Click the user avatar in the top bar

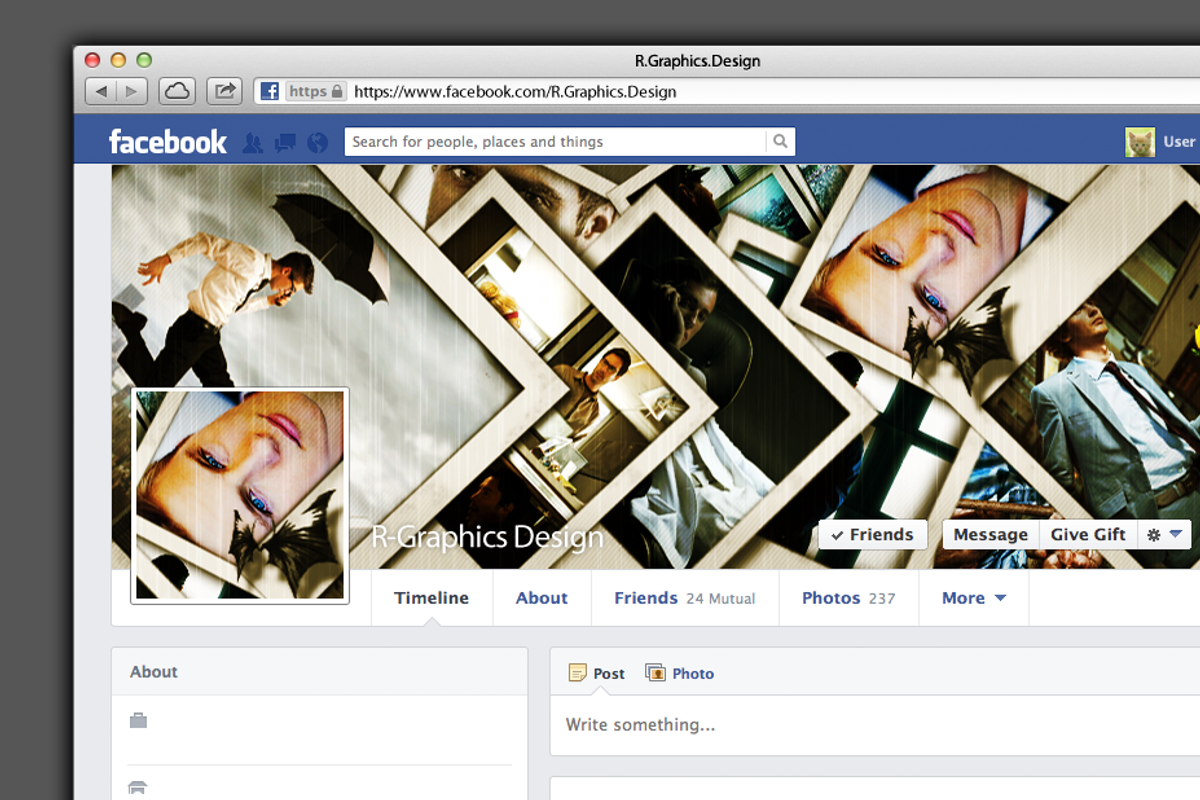click(1140, 142)
